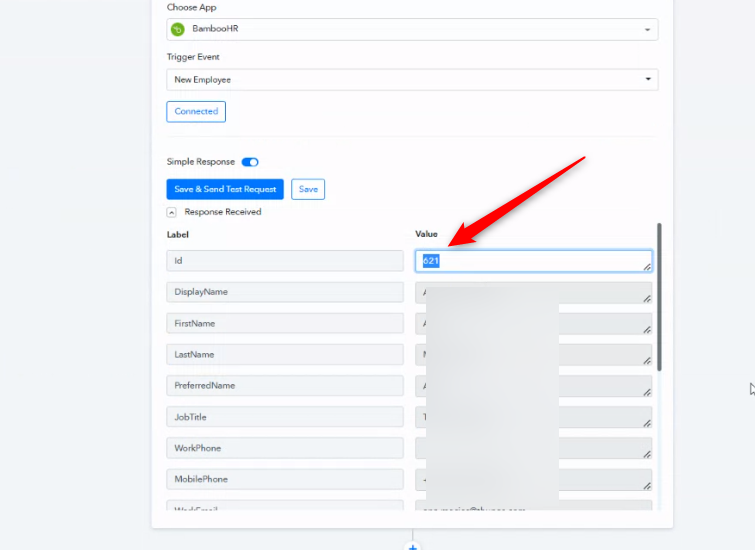This screenshot has width=755, height=550.
Task: Click resize handle of the Id value field
Action: (x=647, y=267)
